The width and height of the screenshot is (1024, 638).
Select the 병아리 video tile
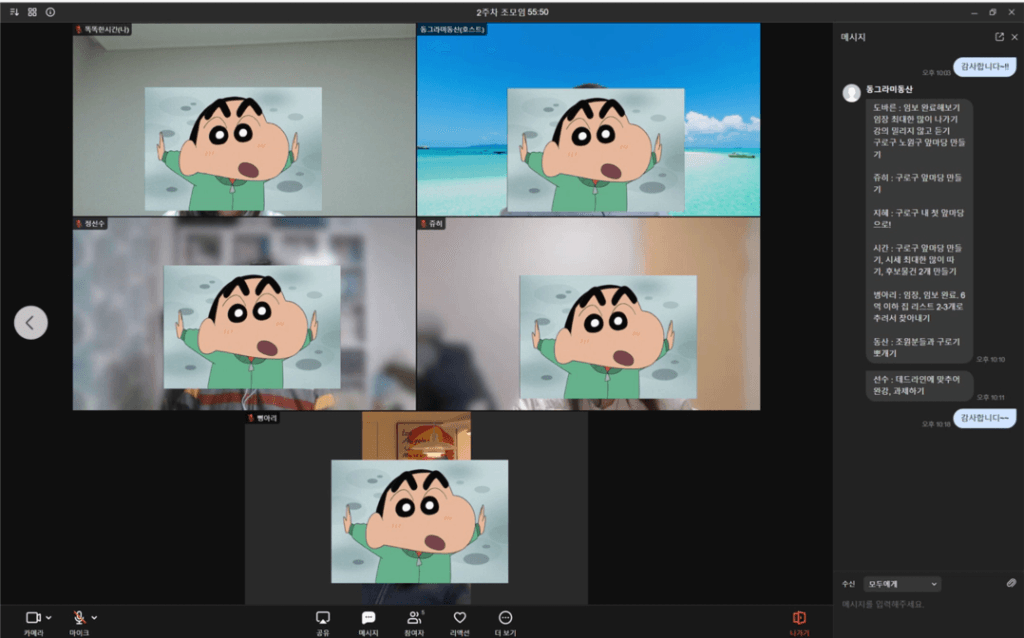[416, 507]
